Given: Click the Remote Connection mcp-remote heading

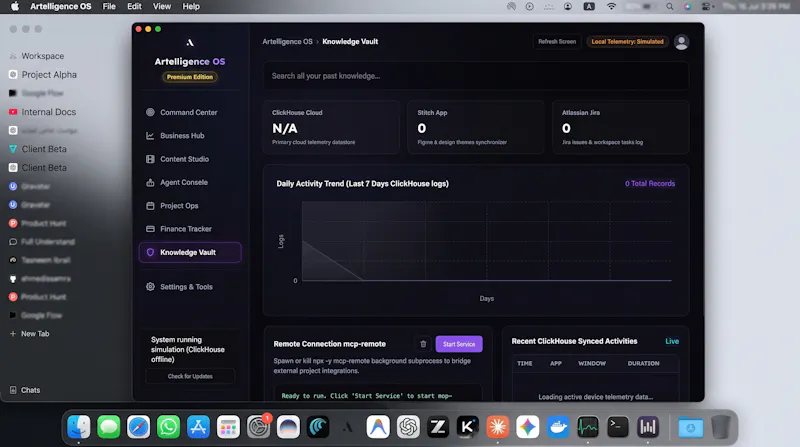Looking at the screenshot, I should click(330, 344).
